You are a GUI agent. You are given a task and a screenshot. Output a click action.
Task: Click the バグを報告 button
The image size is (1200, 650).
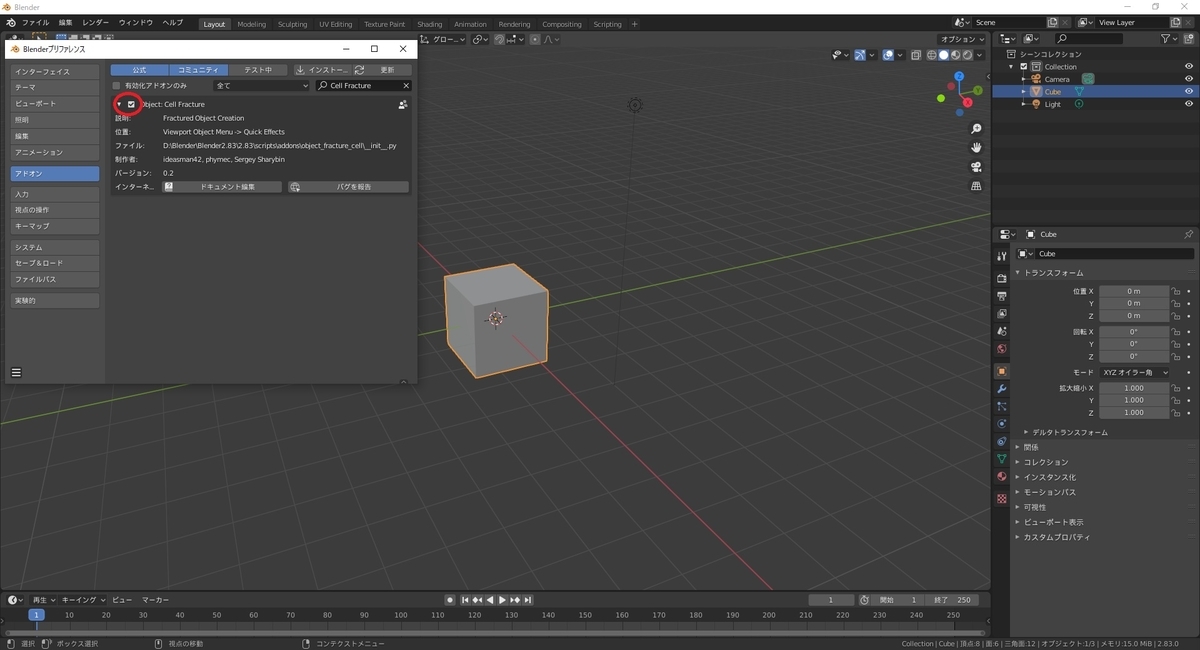(348, 187)
